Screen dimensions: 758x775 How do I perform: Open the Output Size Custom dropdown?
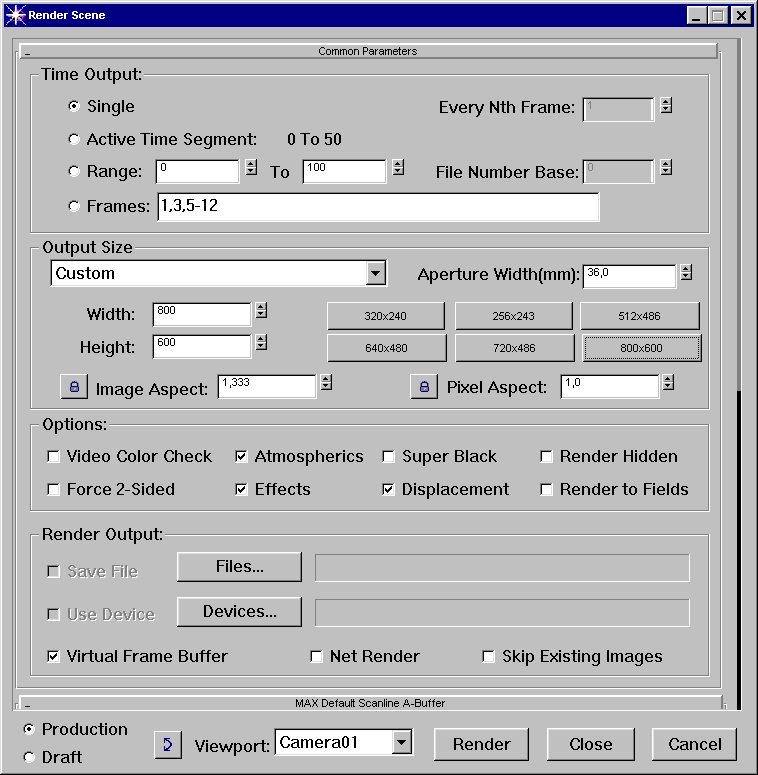pyautogui.click(x=375, y=273)
